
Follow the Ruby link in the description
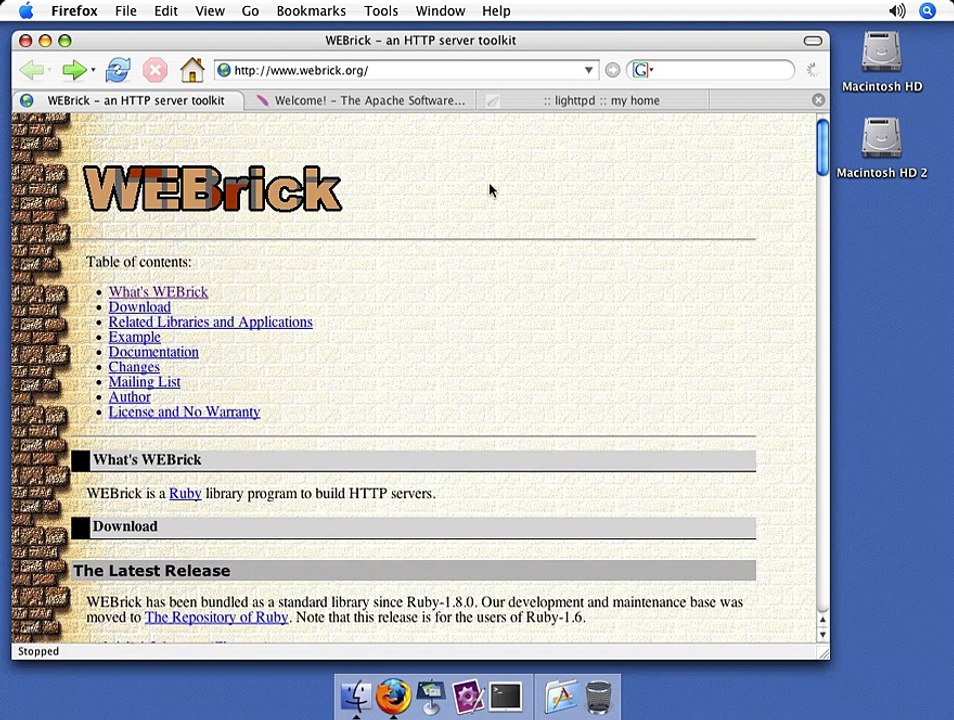coord(185,494)
